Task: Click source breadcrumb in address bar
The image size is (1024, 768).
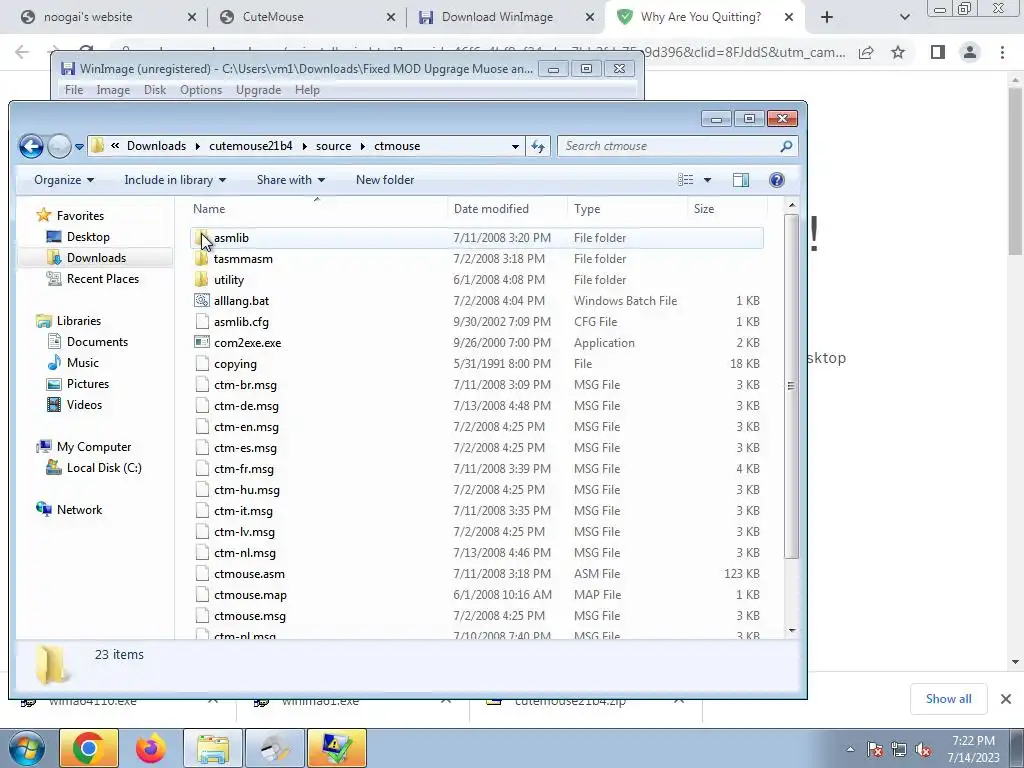Action: (333, 146)
